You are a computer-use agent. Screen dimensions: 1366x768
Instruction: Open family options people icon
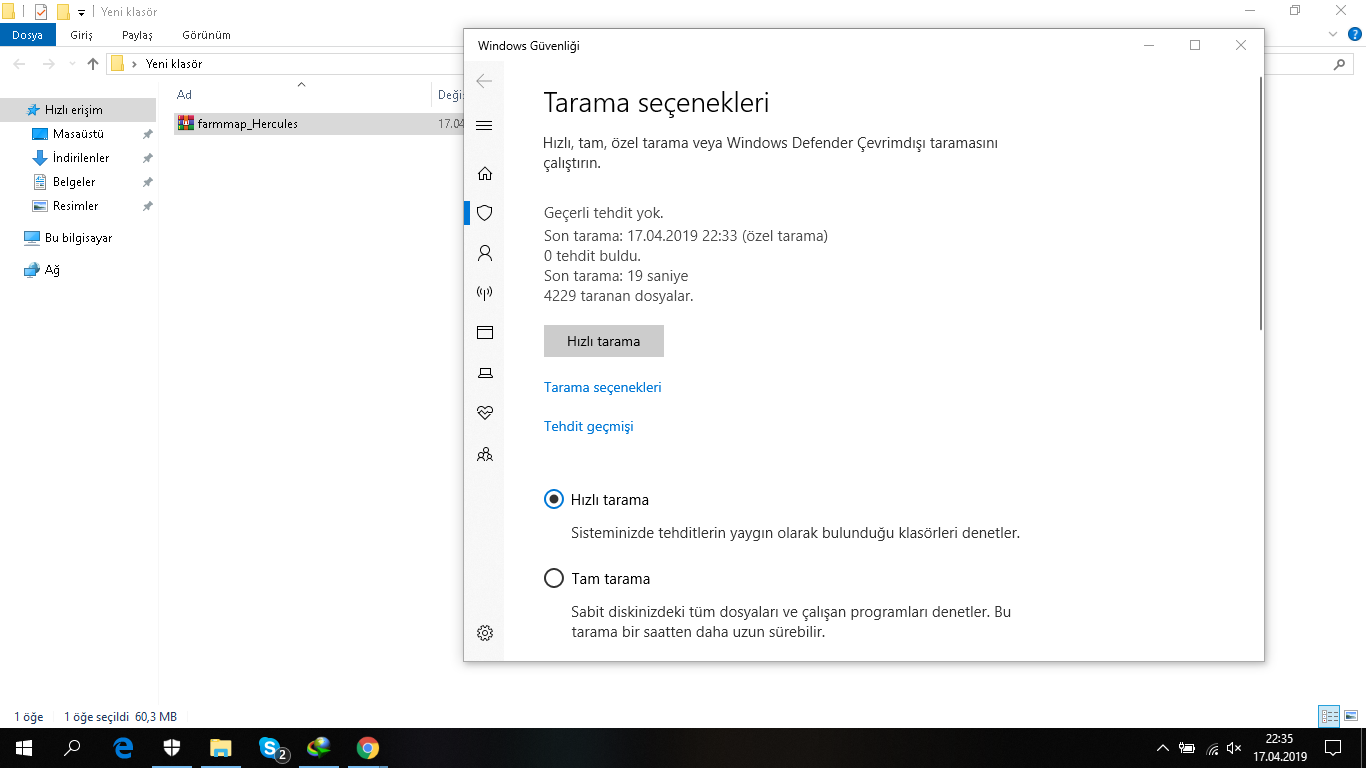pos(485,454)
